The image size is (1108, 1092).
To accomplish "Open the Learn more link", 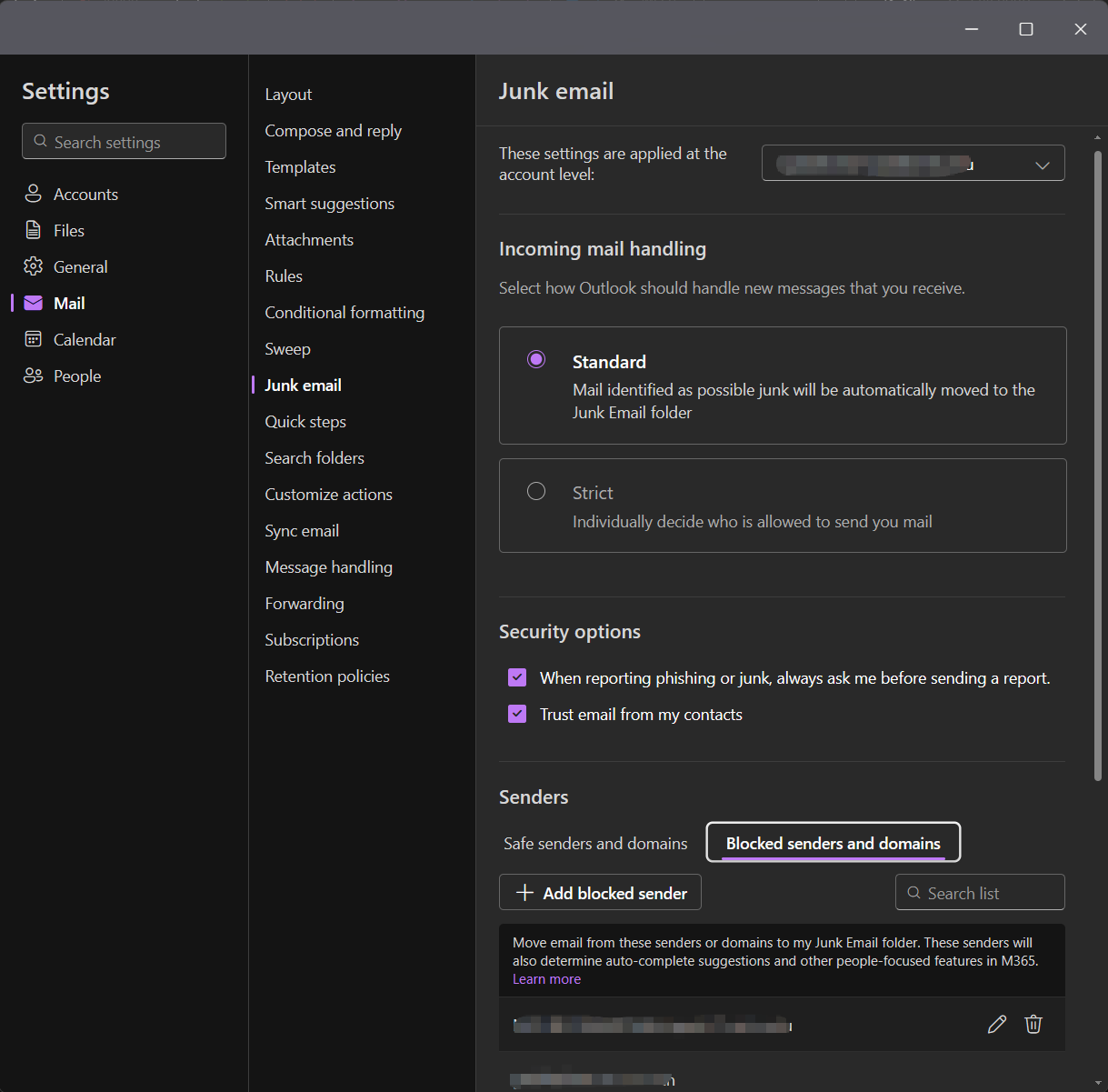I will [546, 979].
